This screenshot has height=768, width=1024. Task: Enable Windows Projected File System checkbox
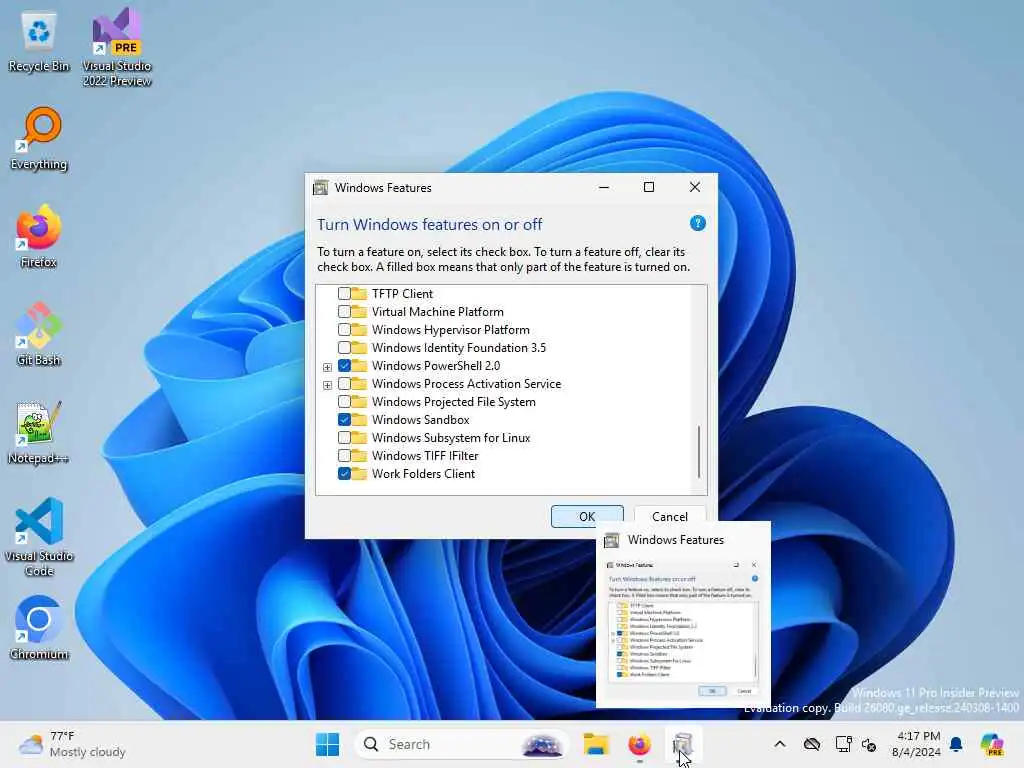coord(344,402)
